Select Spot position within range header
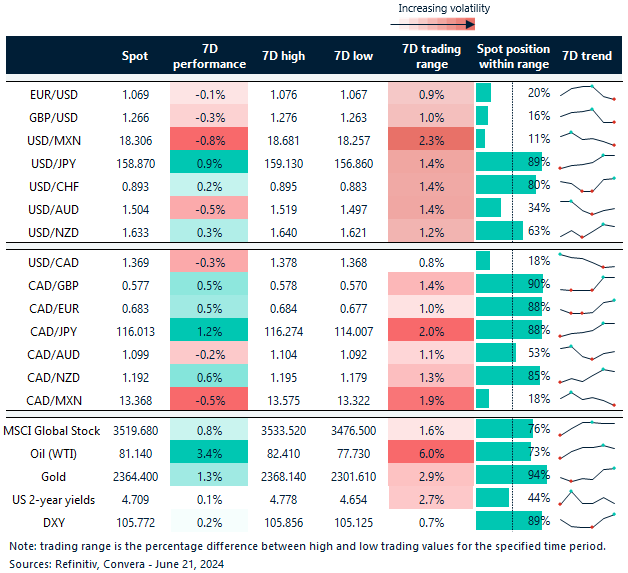Viewport: 628px width, 573px height. pos(513,56)
